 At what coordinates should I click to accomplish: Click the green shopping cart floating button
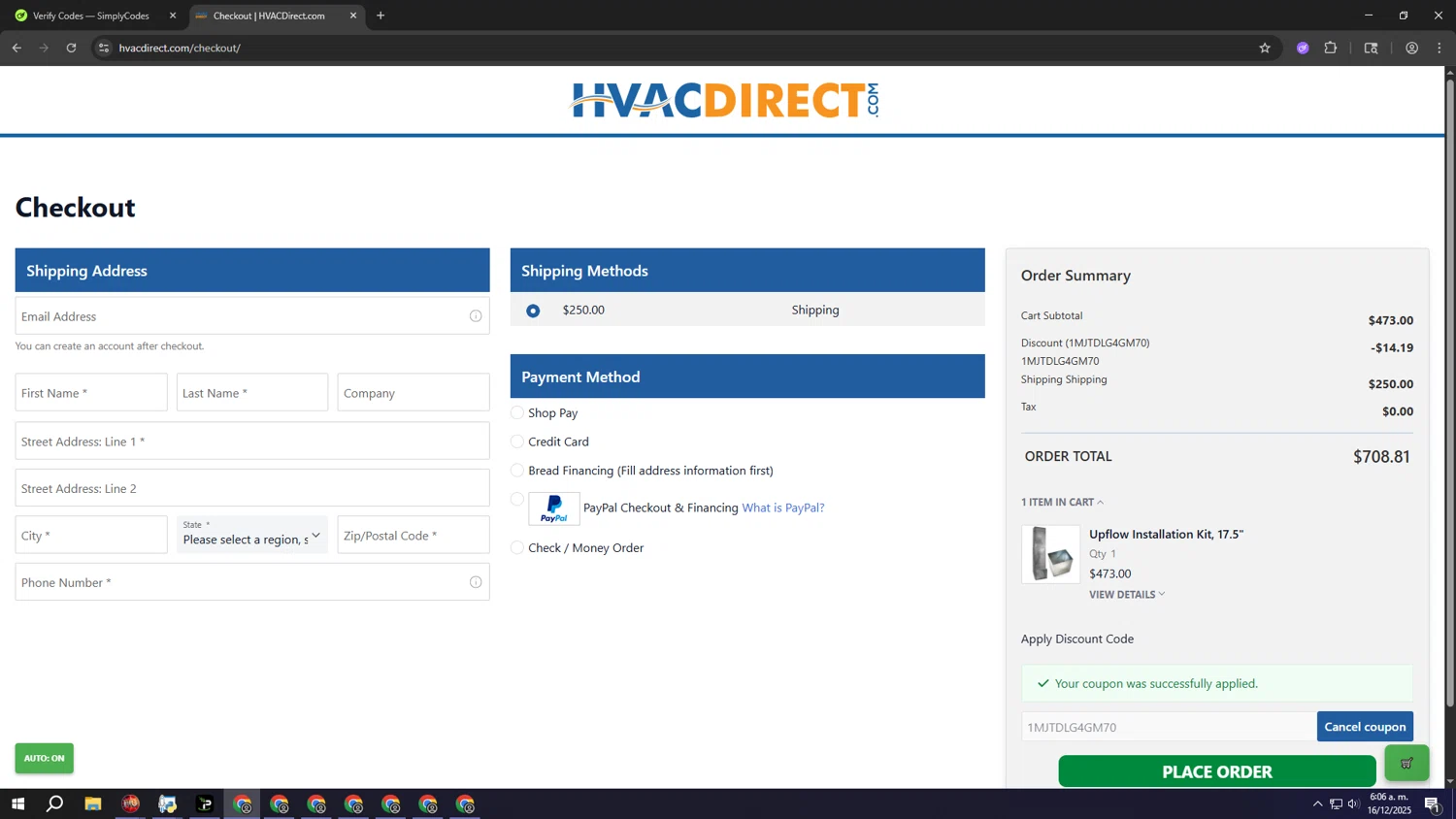[x=1406, y=763]
